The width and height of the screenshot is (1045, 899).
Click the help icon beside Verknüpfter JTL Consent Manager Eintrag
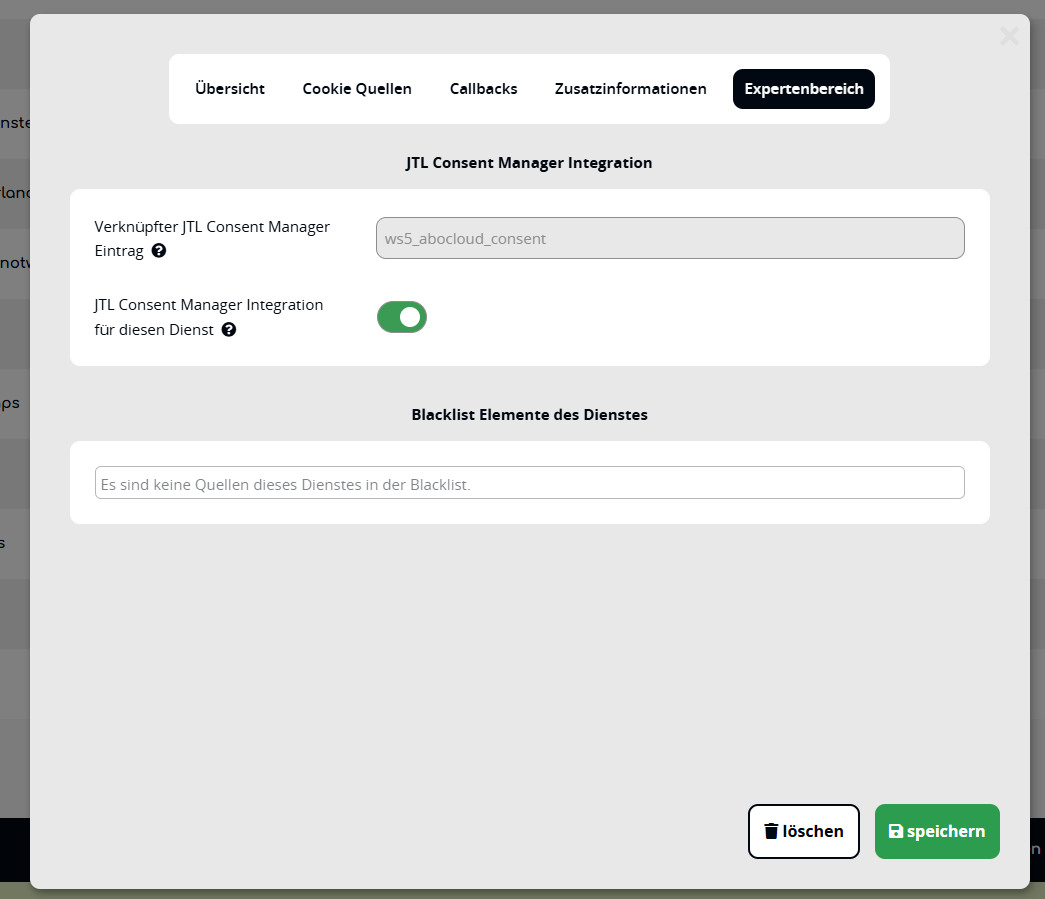[159, 251]
